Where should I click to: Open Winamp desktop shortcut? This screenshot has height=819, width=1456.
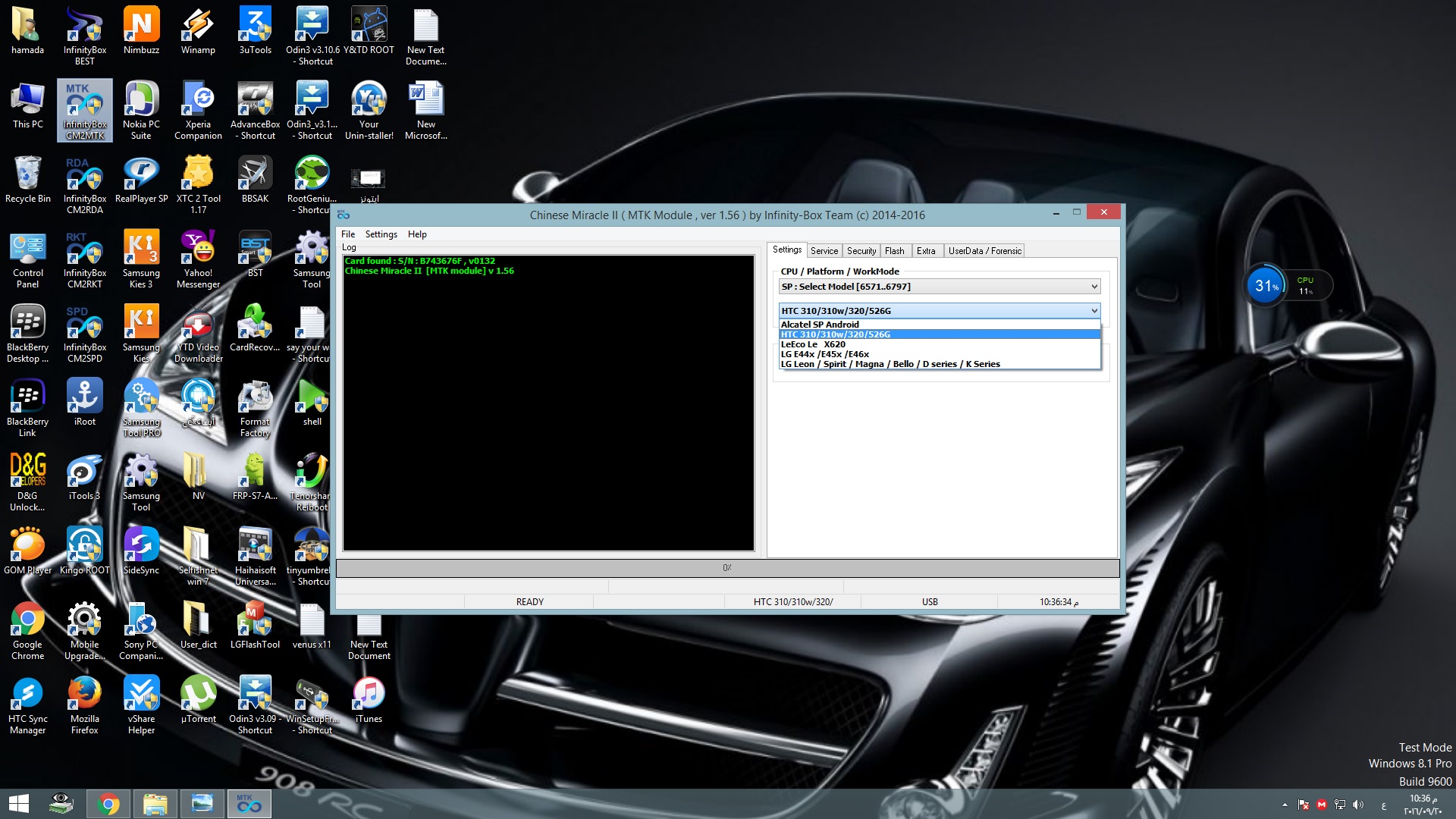(x=198, y=30)
